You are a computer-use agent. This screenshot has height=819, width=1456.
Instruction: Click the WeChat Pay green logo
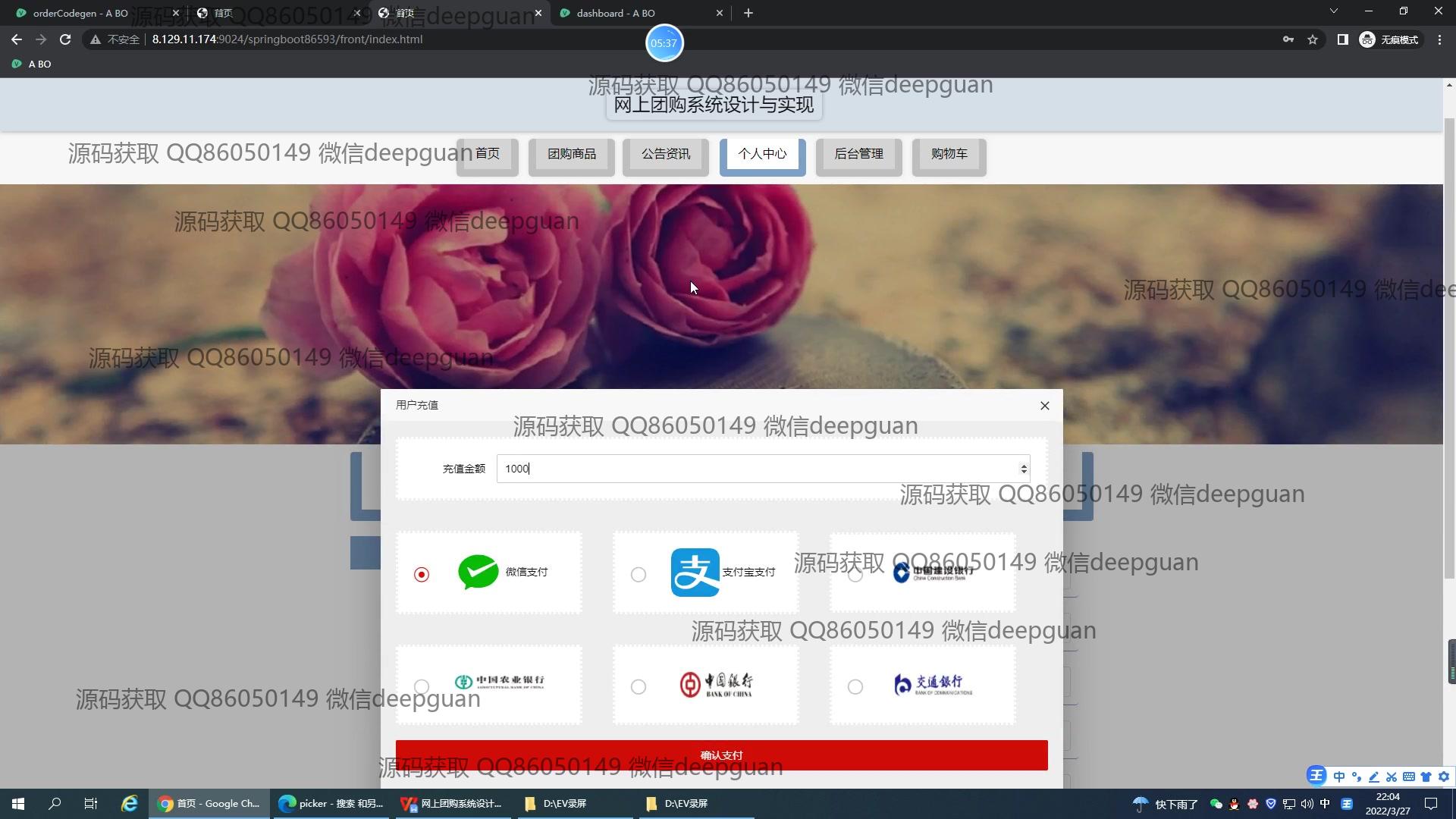479,573
